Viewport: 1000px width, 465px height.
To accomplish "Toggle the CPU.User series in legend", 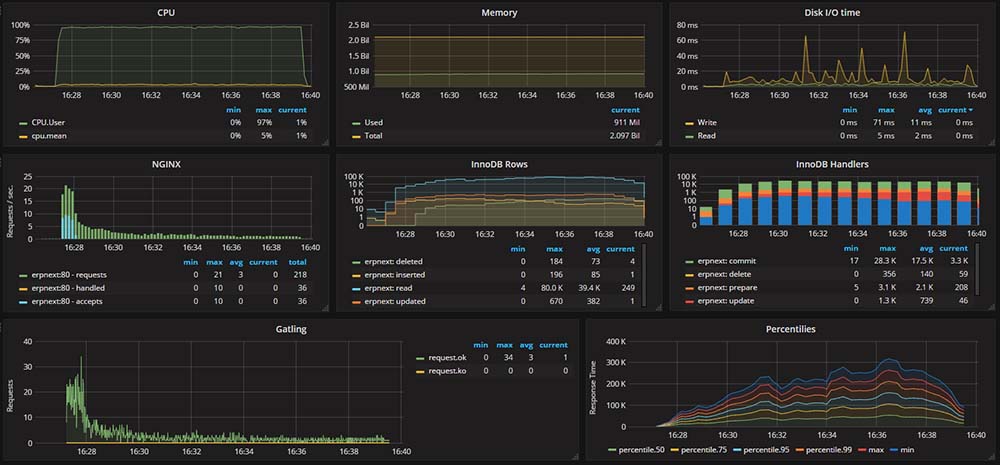I will click(x=50, y=122).
